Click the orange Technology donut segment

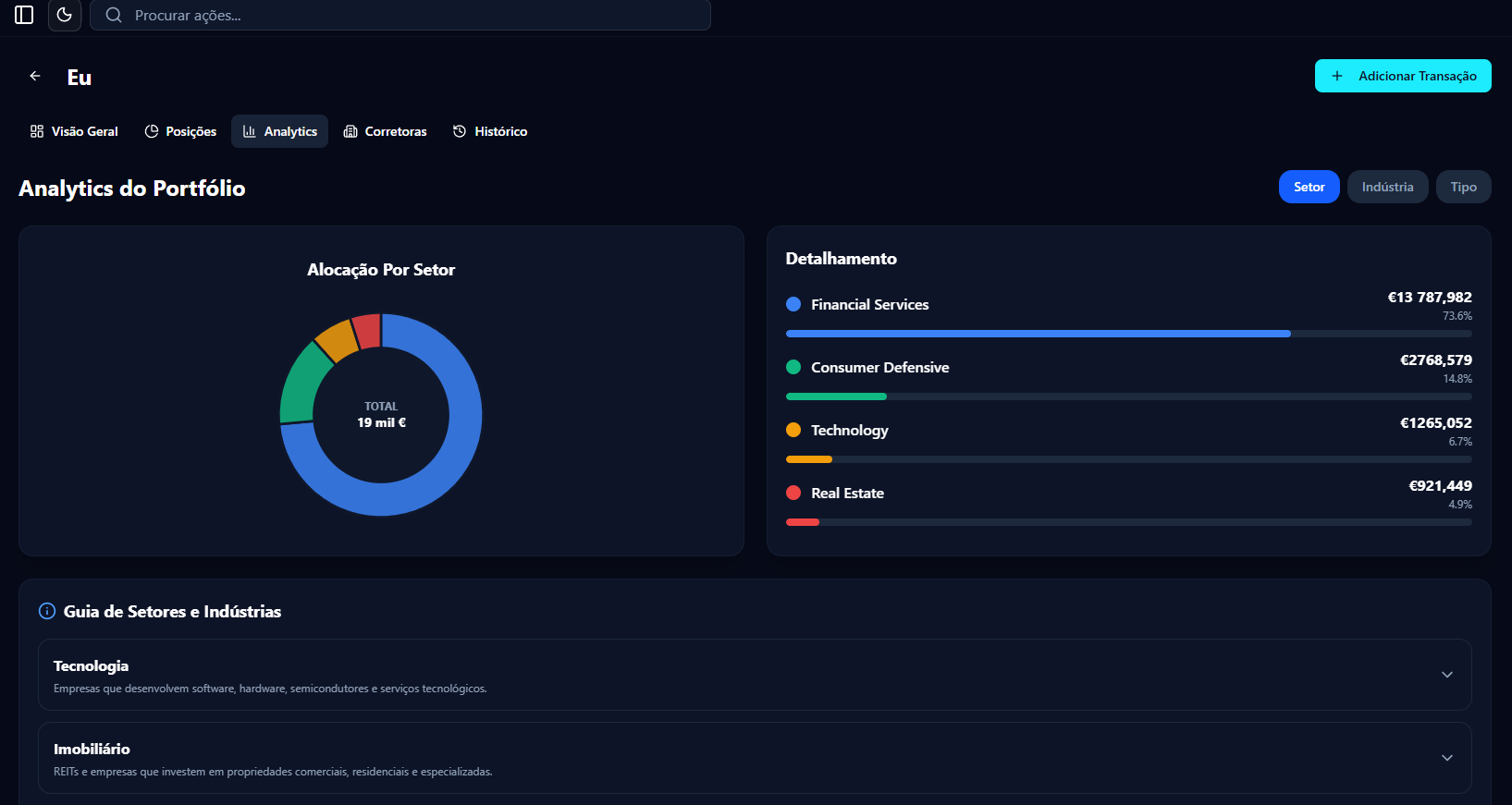337,339
